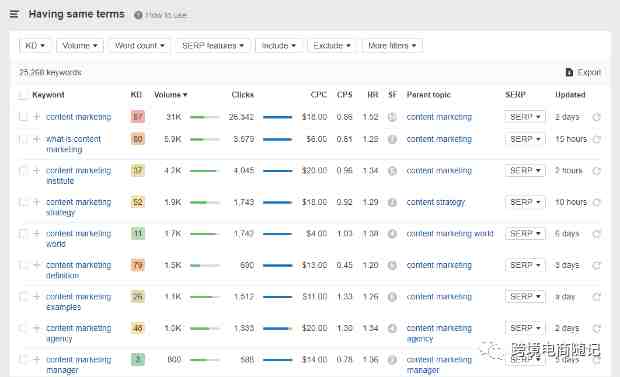The image size is (620, 377).
Task: Refresh the 'content marketing institute' row
Action: point(596,171)
